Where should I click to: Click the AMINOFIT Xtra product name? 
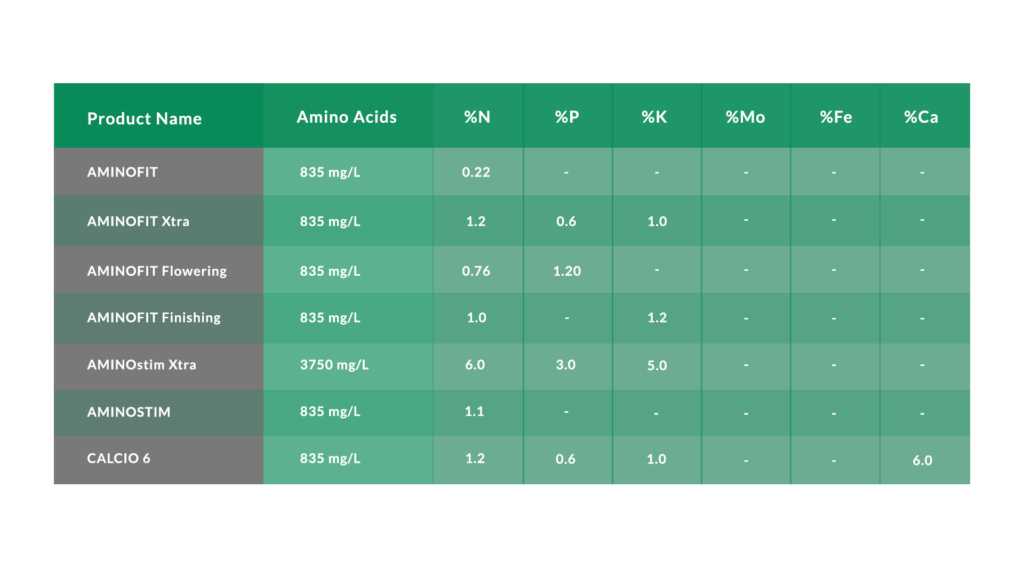tap(138, 221)
